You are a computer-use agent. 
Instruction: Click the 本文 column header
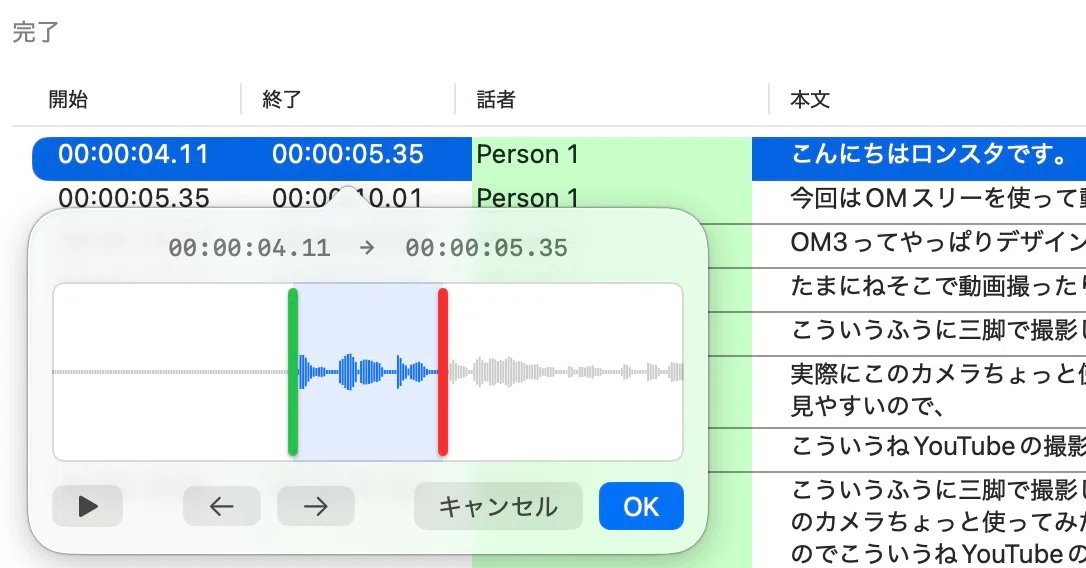[x=810, y=99]
